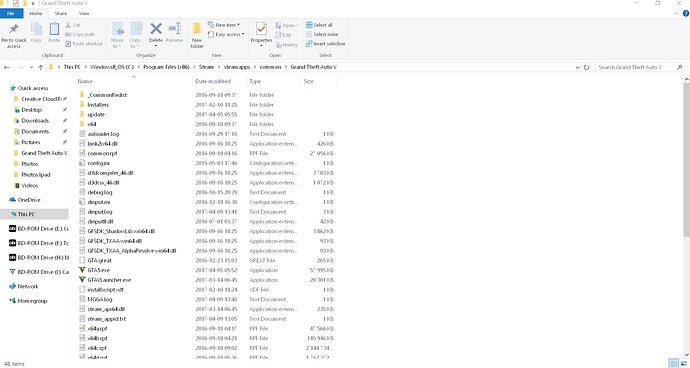Screen dimensions: 690x368
Task: Open the New item dropdown
Action: click(x=224, y=25)
